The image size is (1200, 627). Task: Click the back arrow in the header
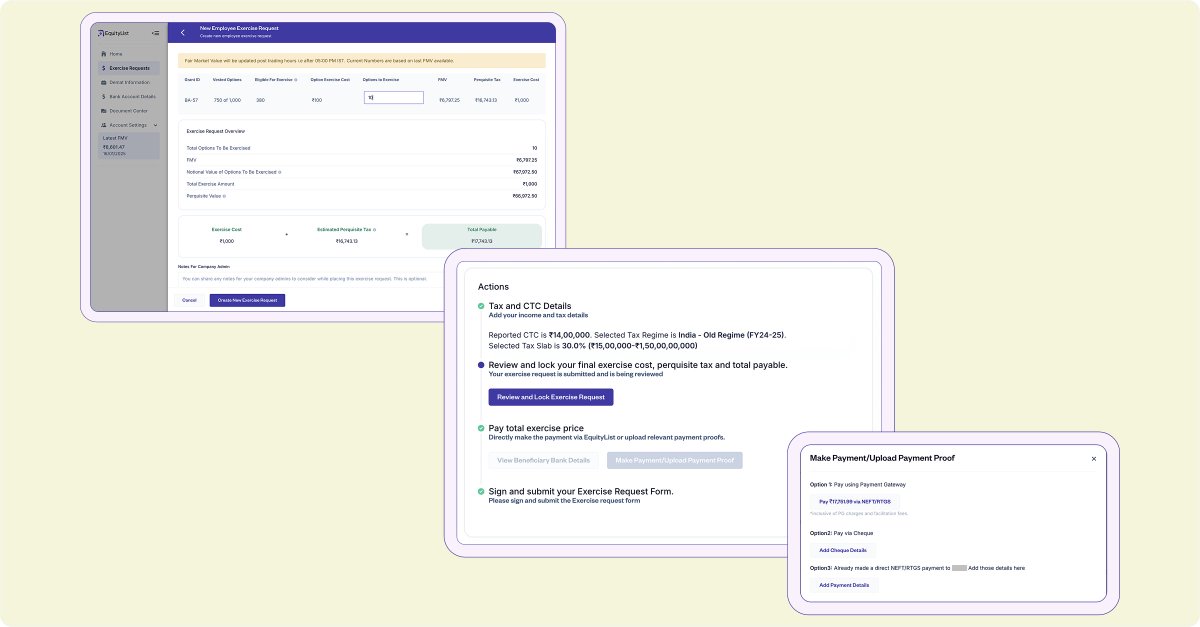182,33
